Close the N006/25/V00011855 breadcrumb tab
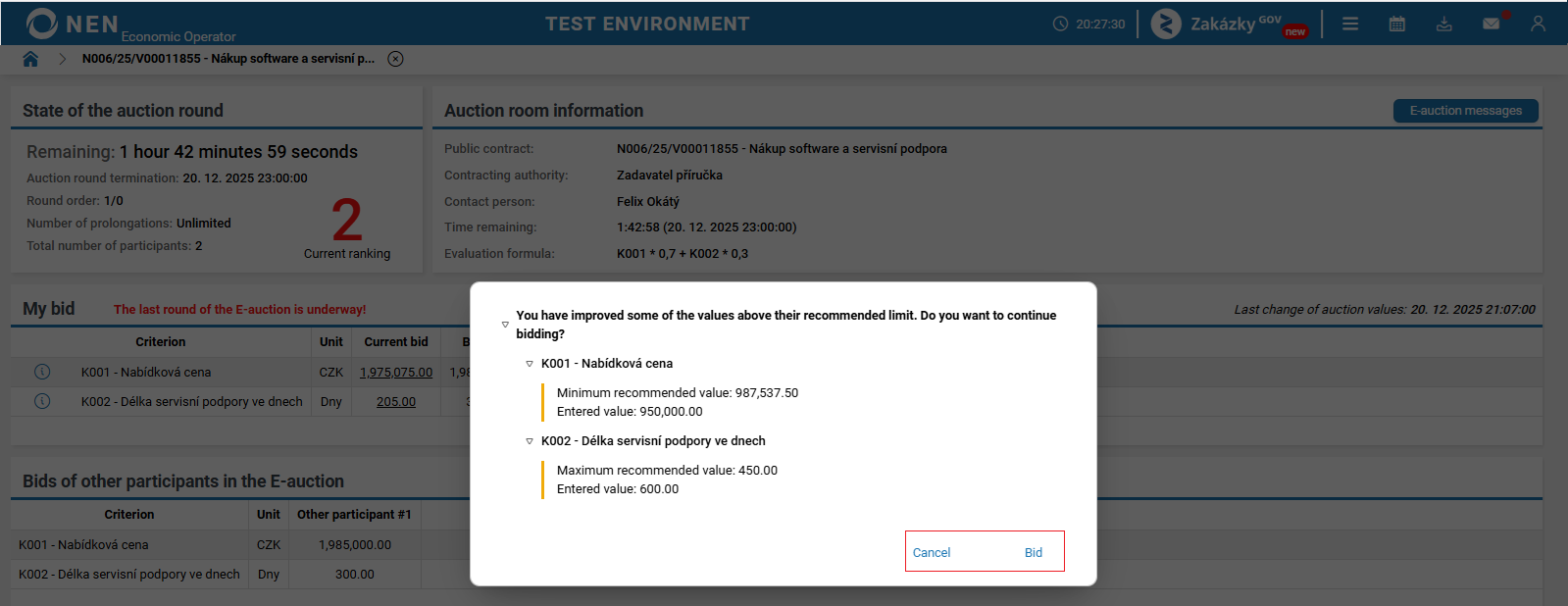 coord(395,59)
